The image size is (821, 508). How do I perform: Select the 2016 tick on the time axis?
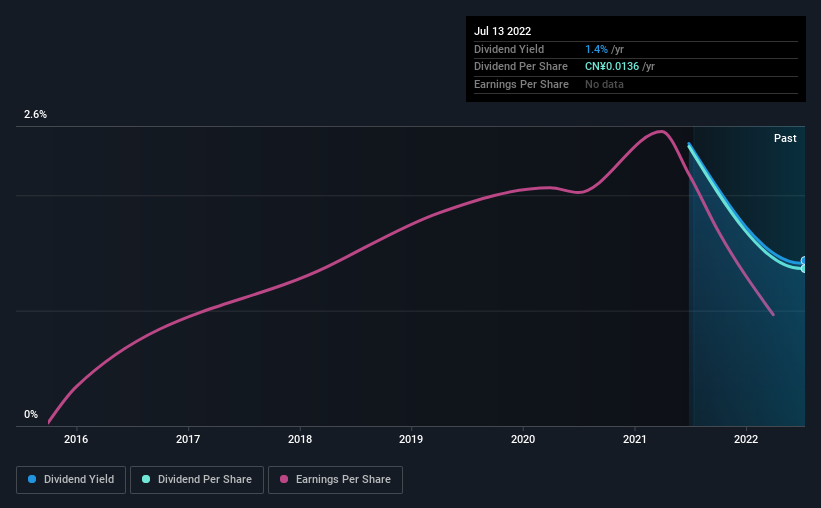(x=76, y=439)
